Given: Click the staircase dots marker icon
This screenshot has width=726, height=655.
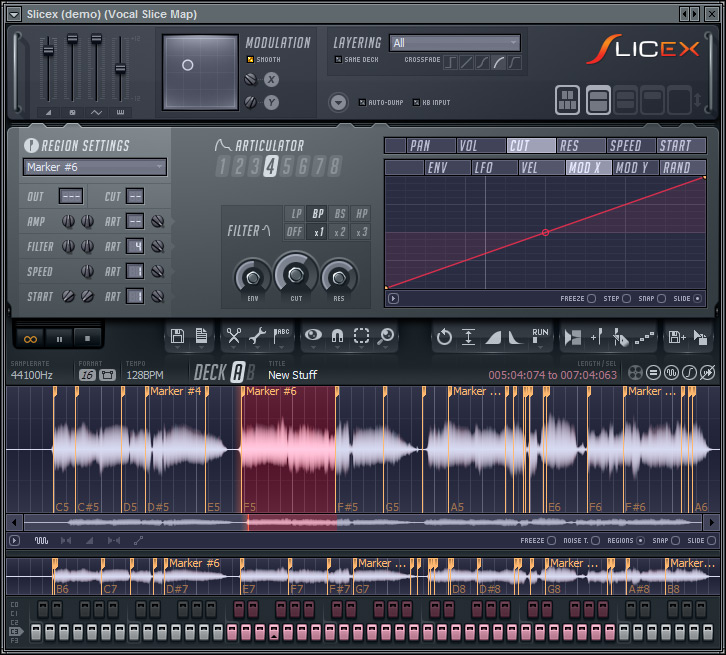Looking at the screenshot, I should pos(644,338).
